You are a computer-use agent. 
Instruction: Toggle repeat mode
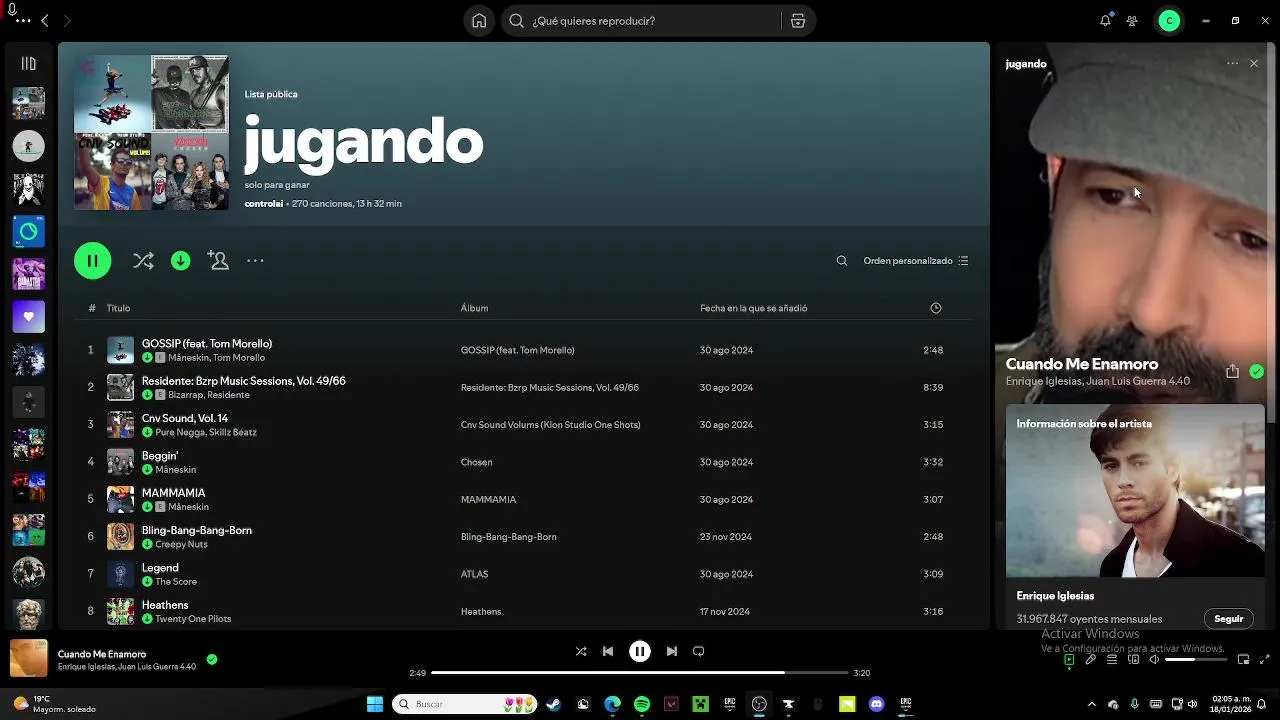pos(699,651)
